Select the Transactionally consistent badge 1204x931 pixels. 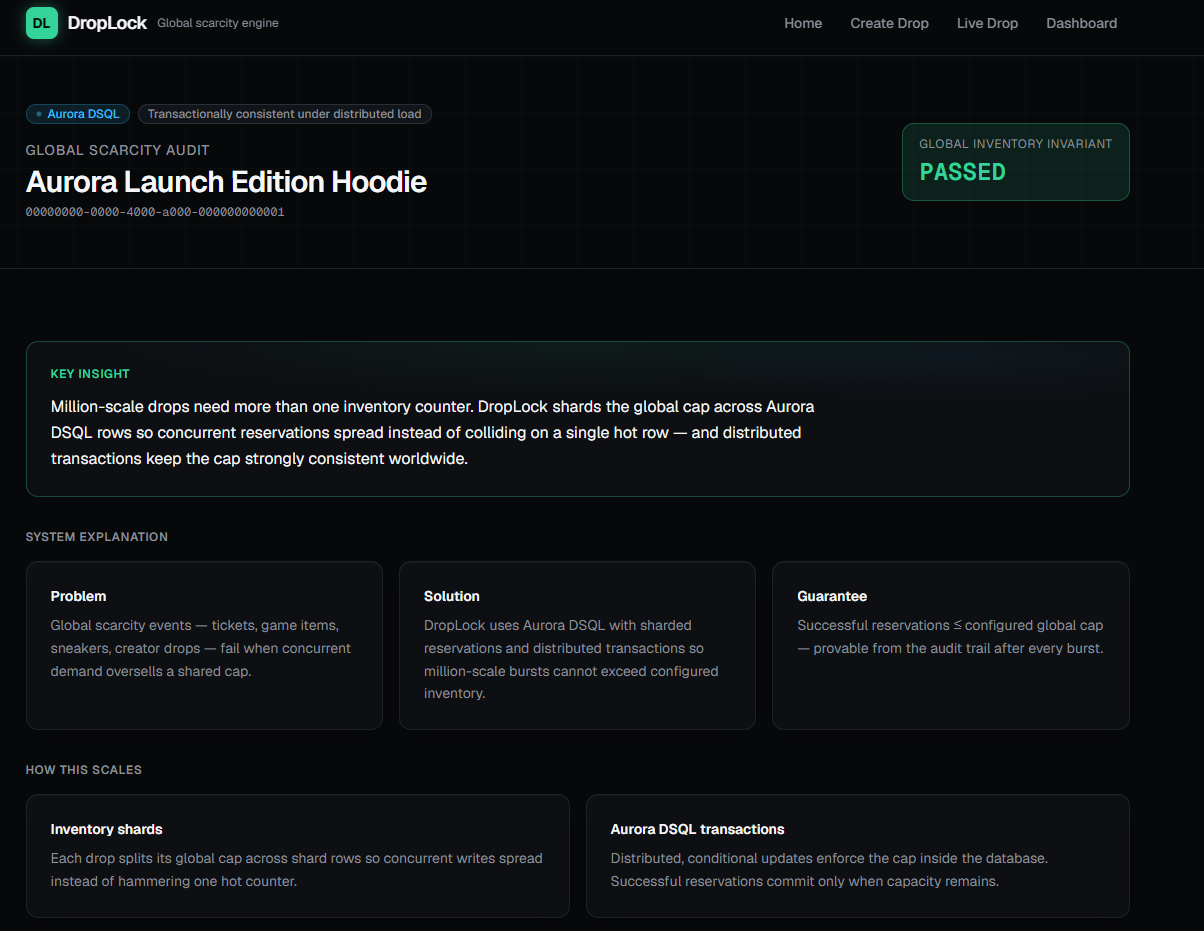(x=285, y=114)
